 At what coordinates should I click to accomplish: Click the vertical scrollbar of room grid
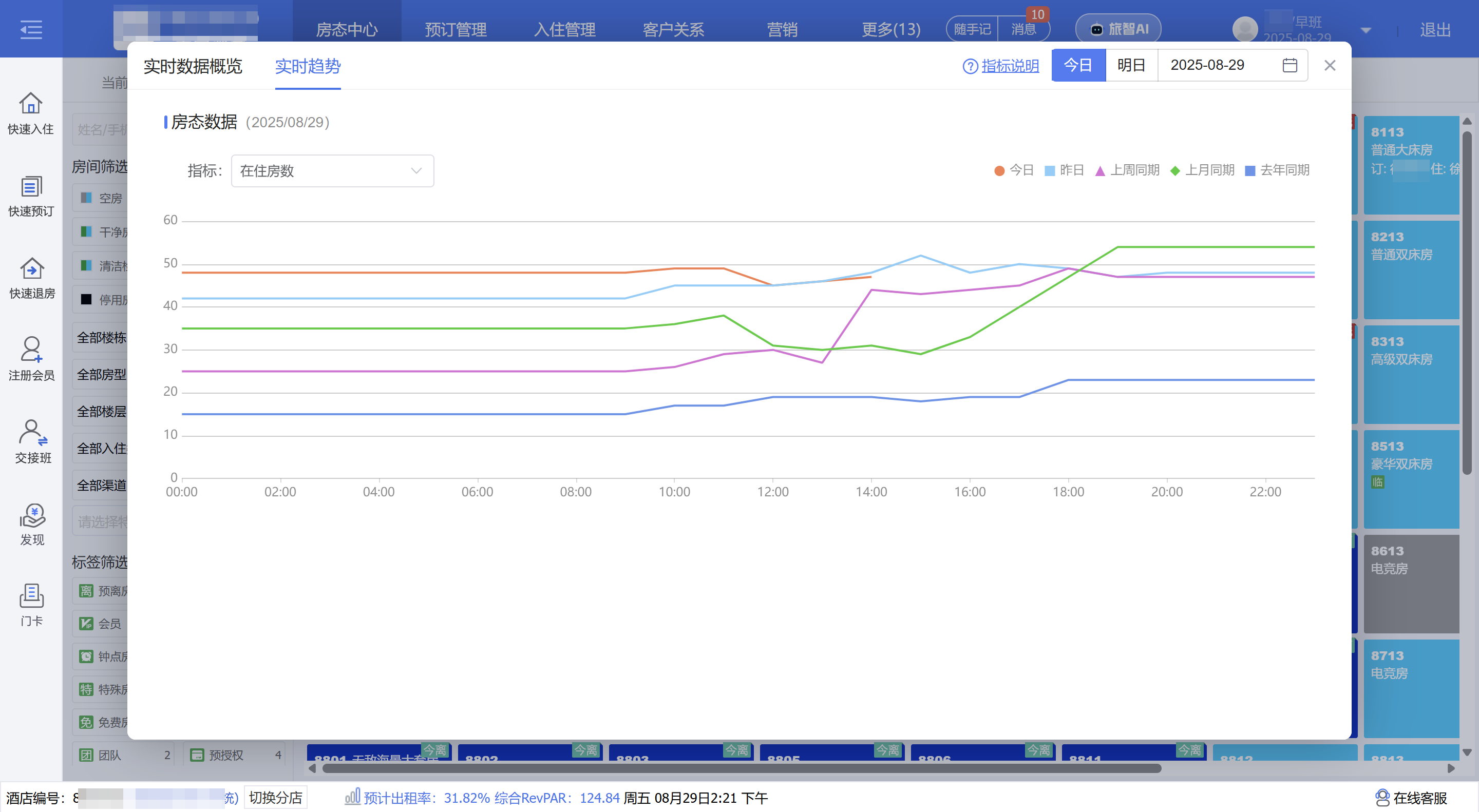(1467, 303)
